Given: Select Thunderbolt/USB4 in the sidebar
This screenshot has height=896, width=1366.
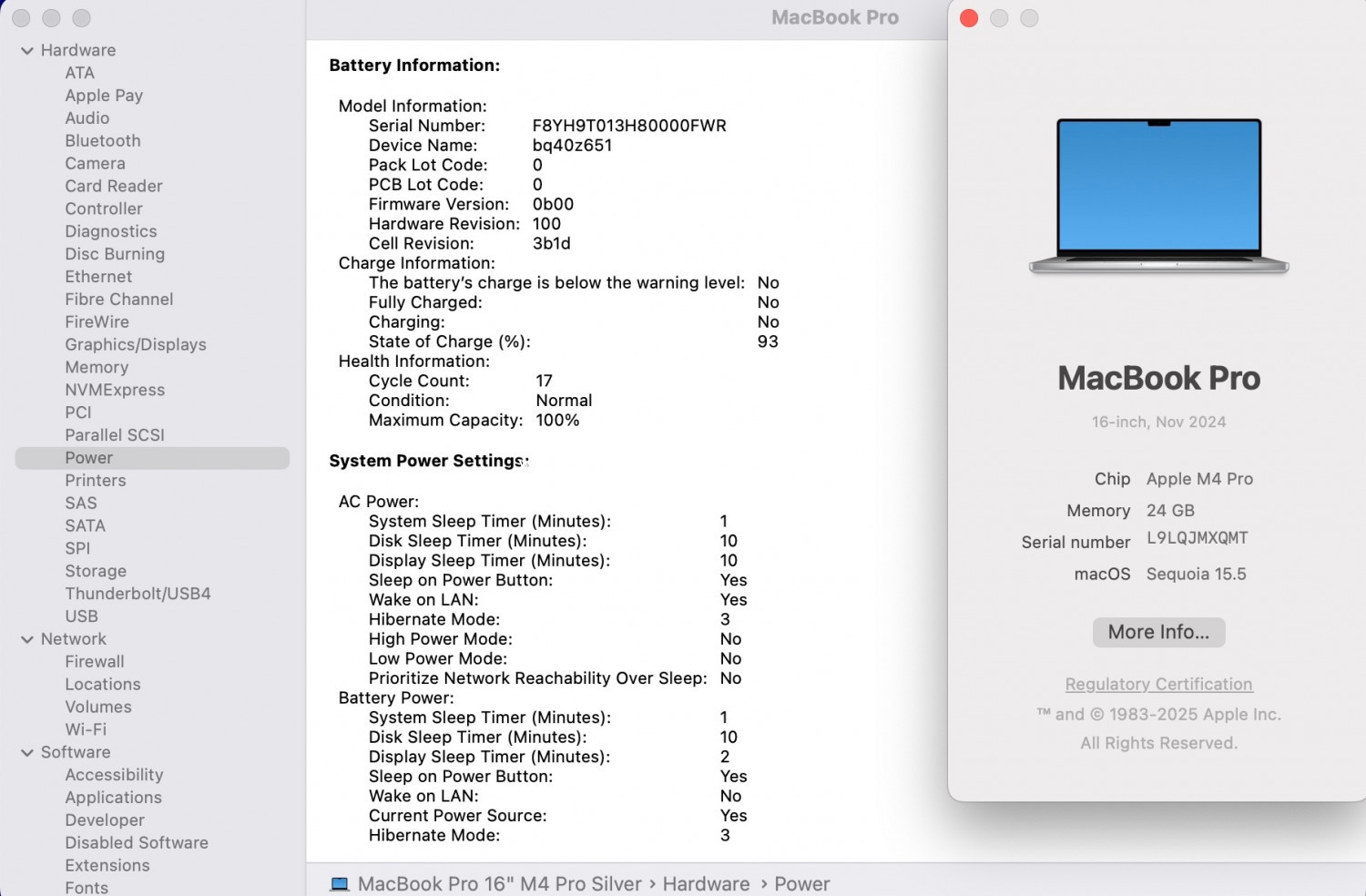Looking at the screenshot, I should (138, 594).
